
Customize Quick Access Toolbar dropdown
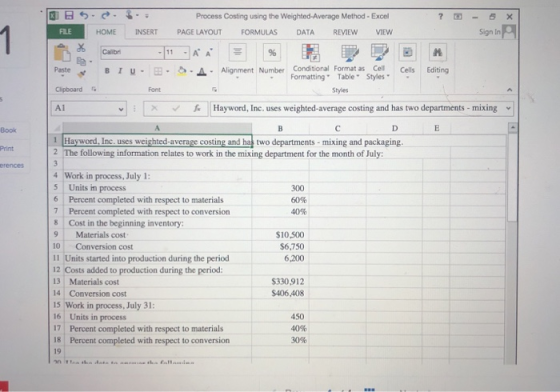pyautogui.click(x=147, y=16)
